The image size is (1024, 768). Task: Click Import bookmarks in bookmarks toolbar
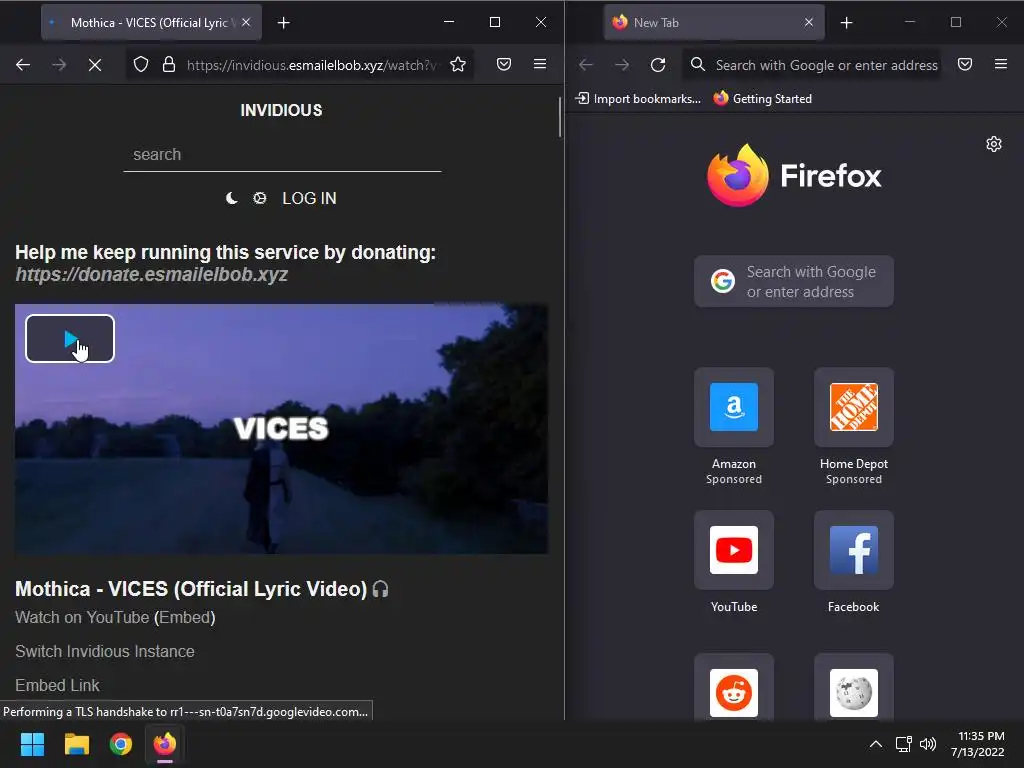click(638, 99)
